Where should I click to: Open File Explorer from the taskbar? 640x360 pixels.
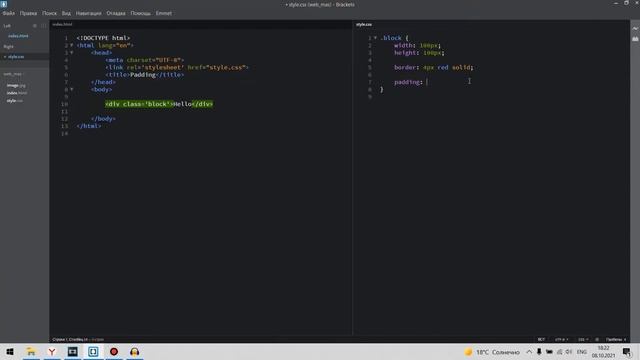coord(31,352)
